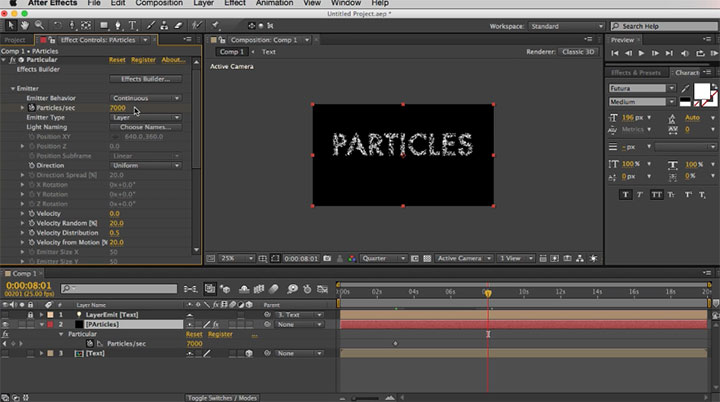Collapse the Emitter group

point(13,88)
